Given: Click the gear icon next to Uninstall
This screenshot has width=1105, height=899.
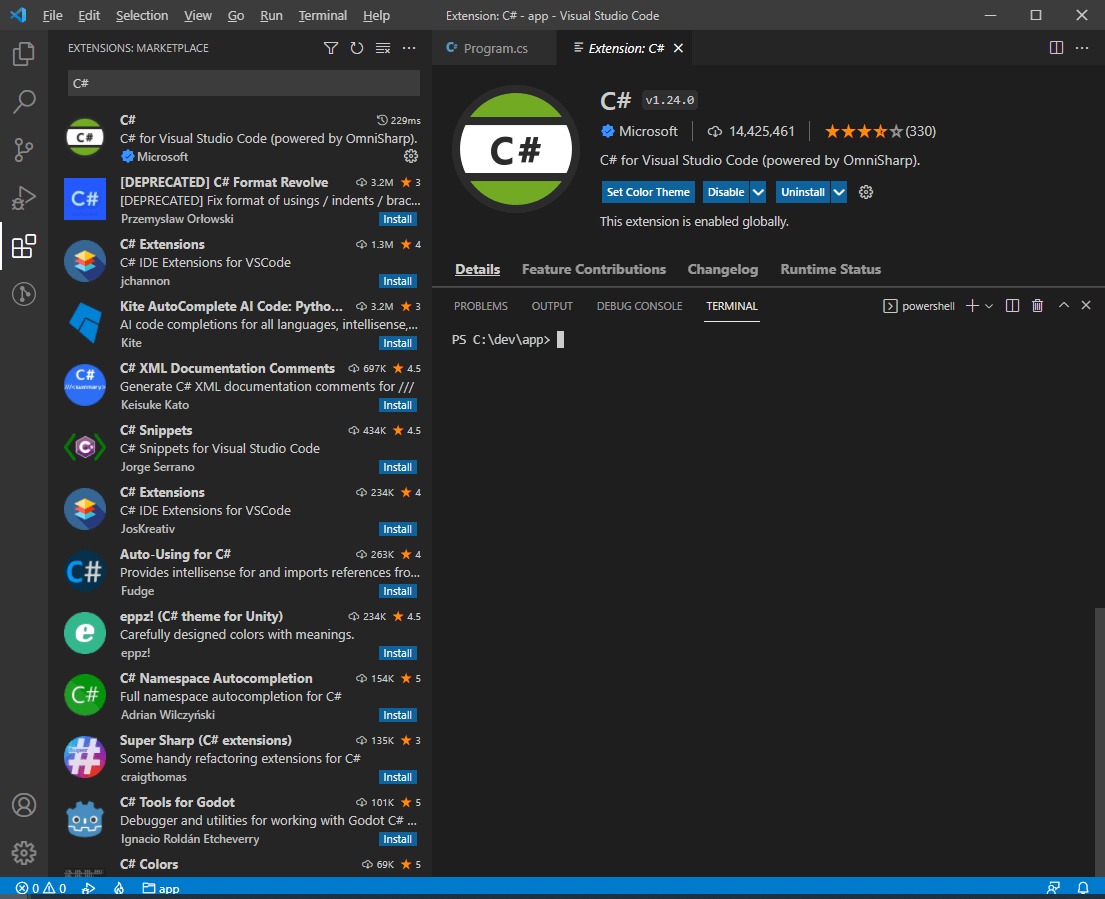Looking at the screenshot, I should pyautogui.click(x=866, y=192).
